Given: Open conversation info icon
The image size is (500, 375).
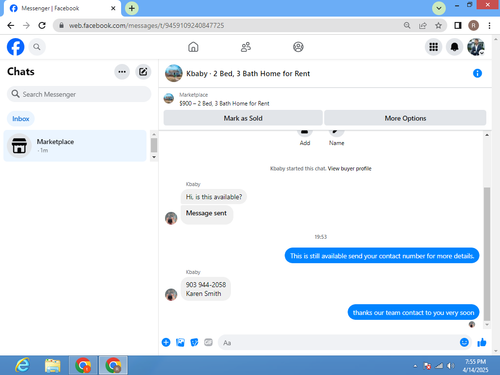Looking at the screenshot, I should [x=477, y=73].
